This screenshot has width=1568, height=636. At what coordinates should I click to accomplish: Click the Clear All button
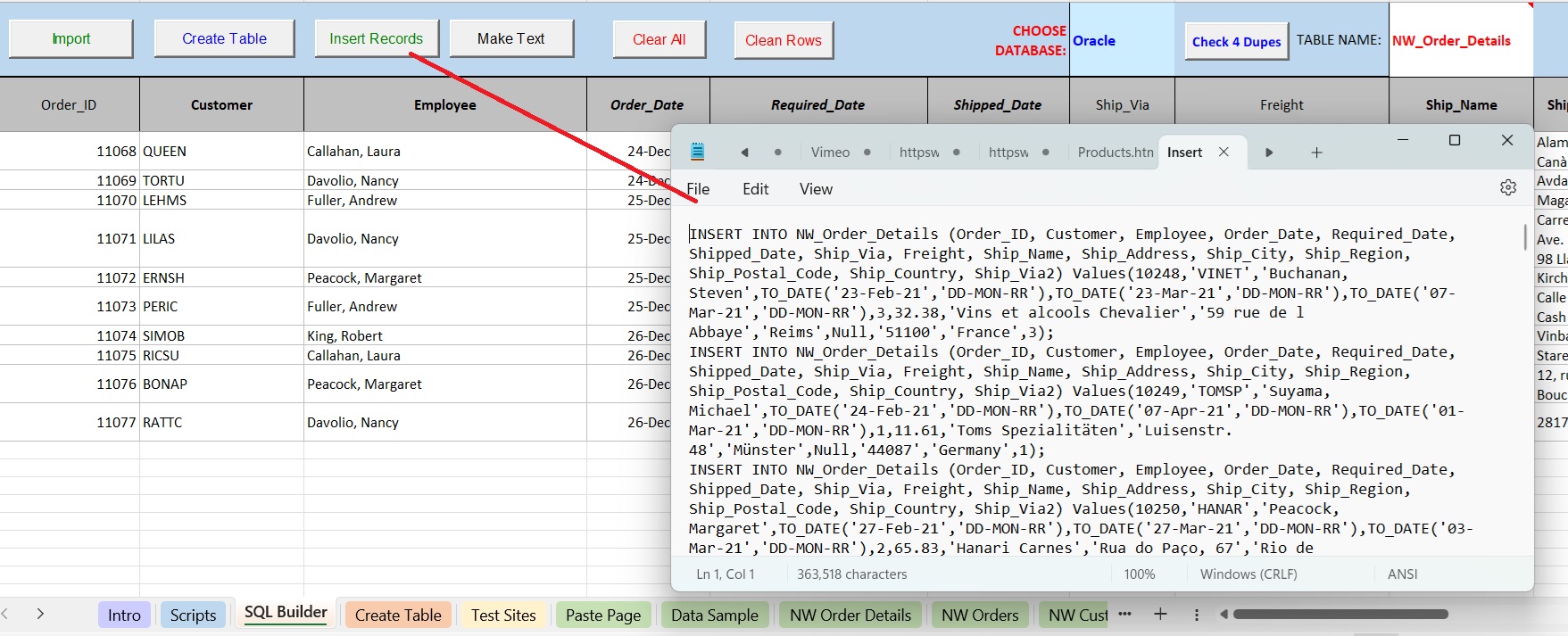pyautogui.click(x=659, y=39)
